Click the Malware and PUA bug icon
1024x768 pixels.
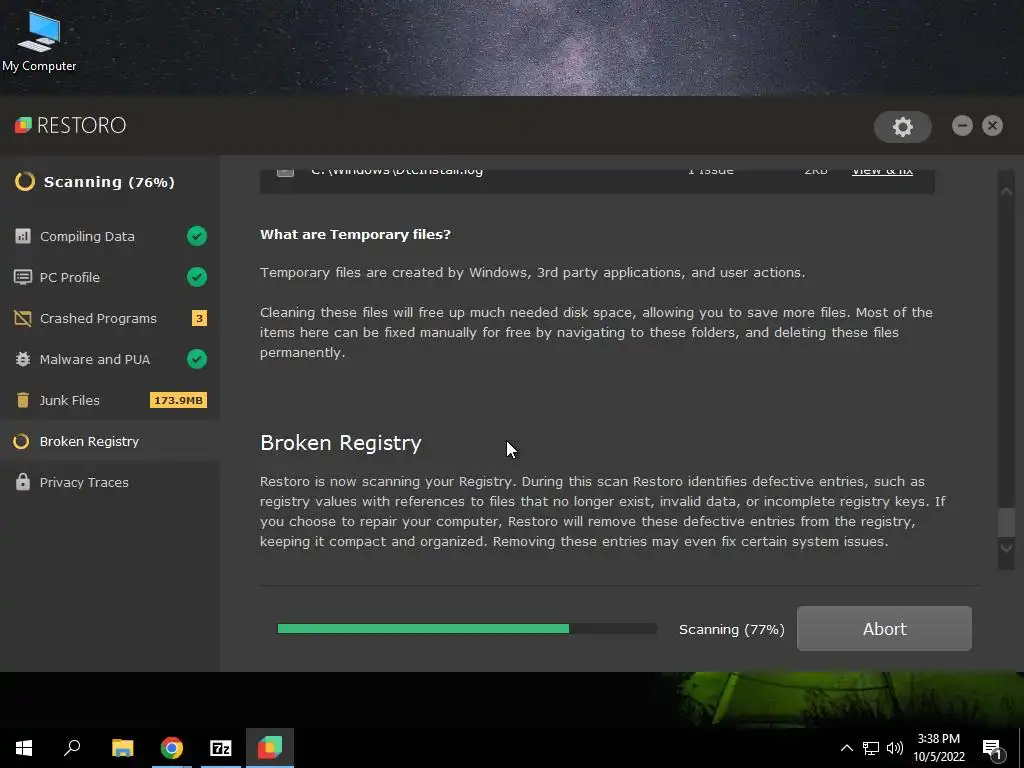23,359
